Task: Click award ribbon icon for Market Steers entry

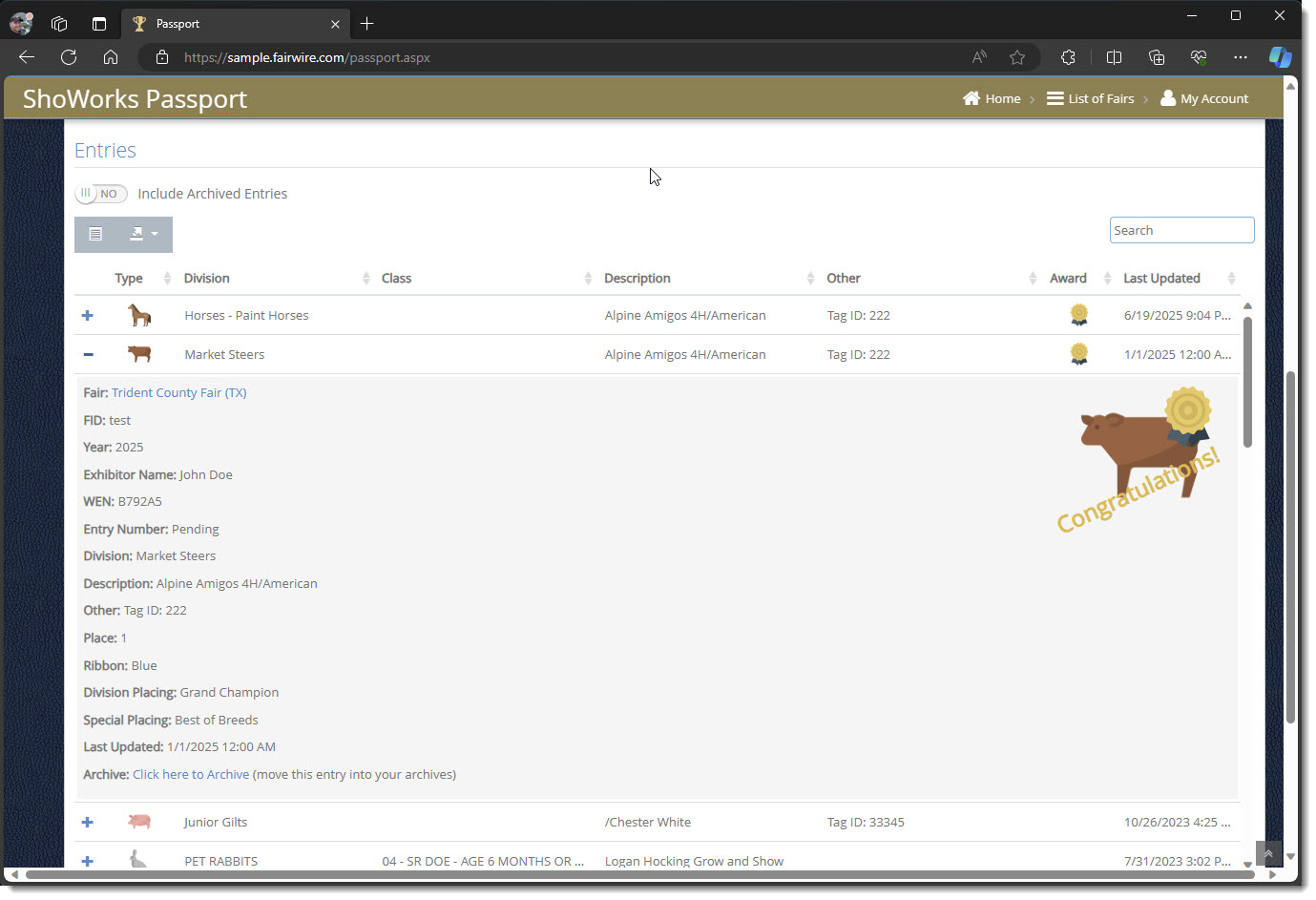Action: click(1078, 354)
